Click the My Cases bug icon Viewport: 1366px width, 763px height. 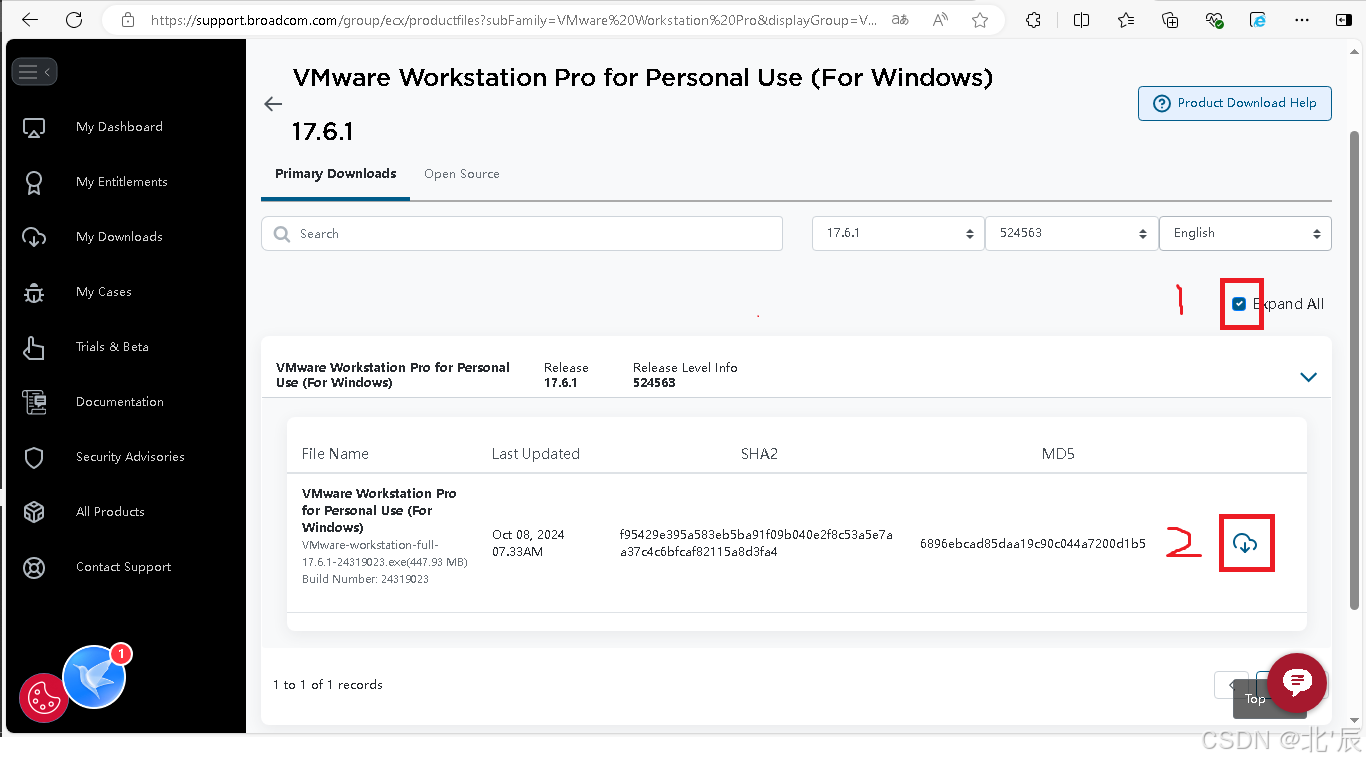pos(34,292)
